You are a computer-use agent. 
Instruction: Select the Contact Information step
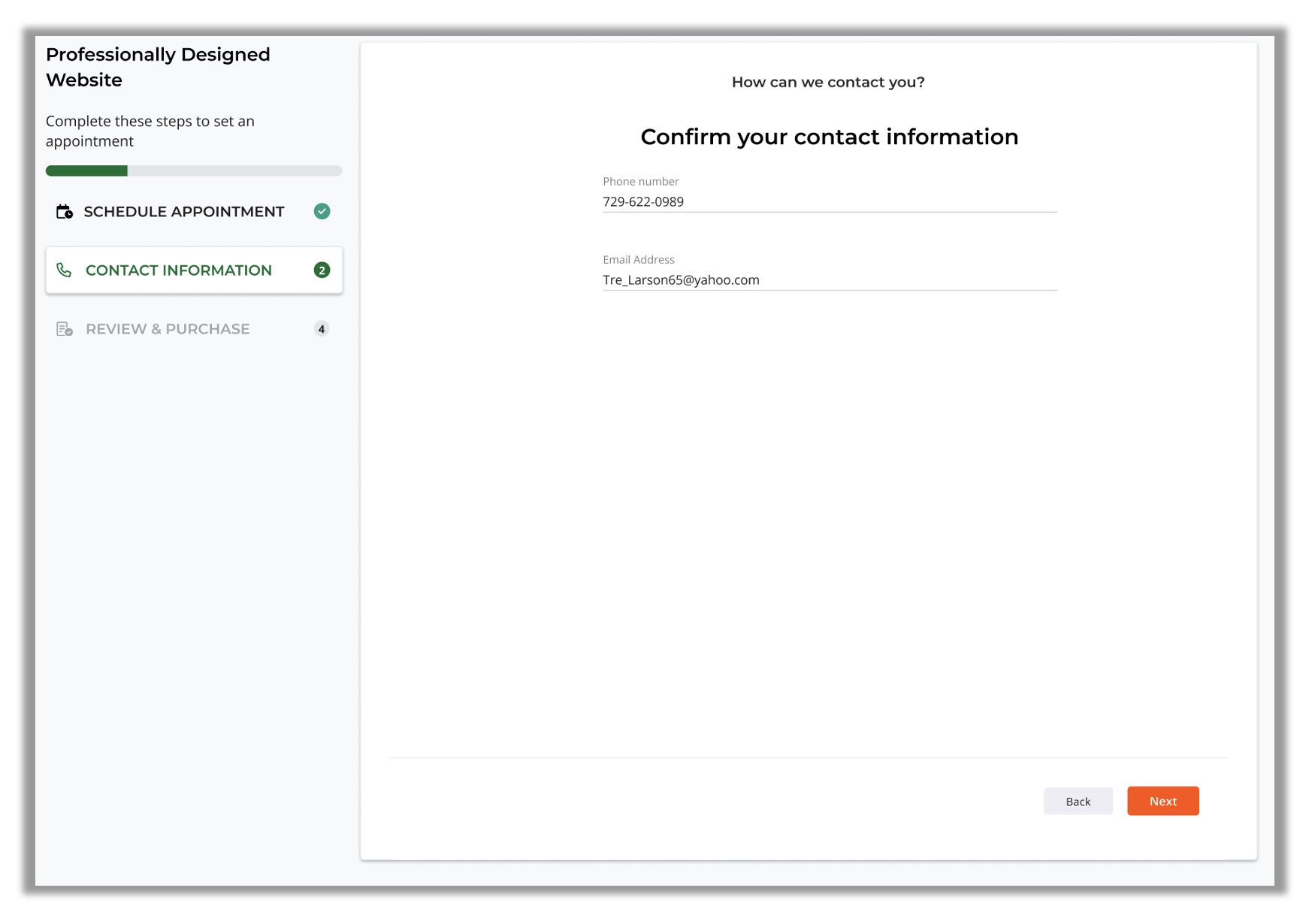[179, 270]
